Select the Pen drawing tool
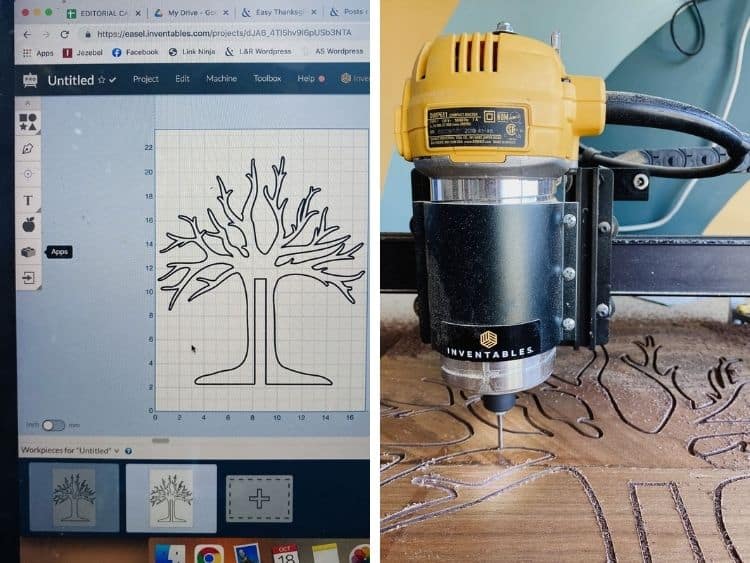 28,149
